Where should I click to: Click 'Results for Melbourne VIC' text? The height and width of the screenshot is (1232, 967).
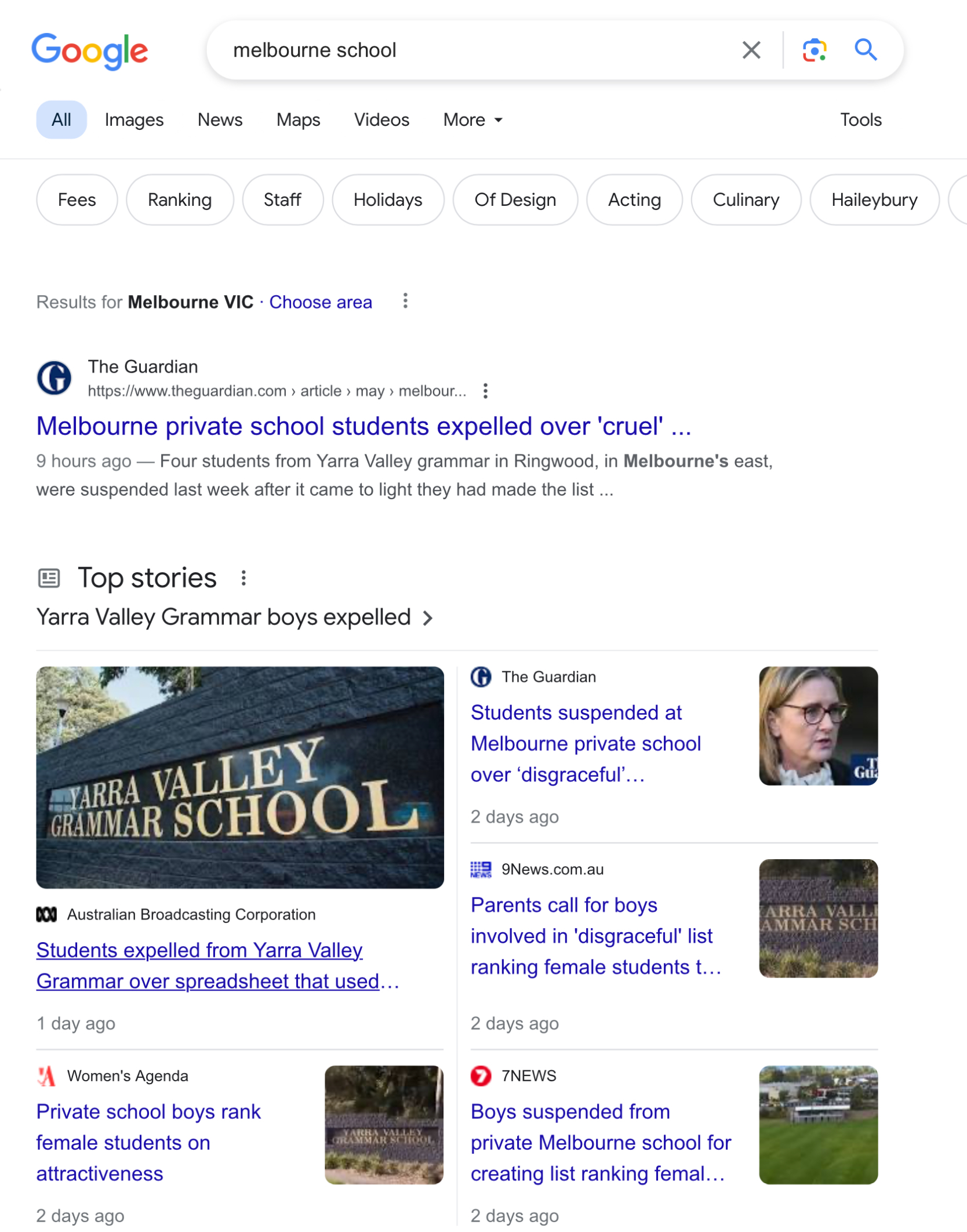[x=145, y=302]
